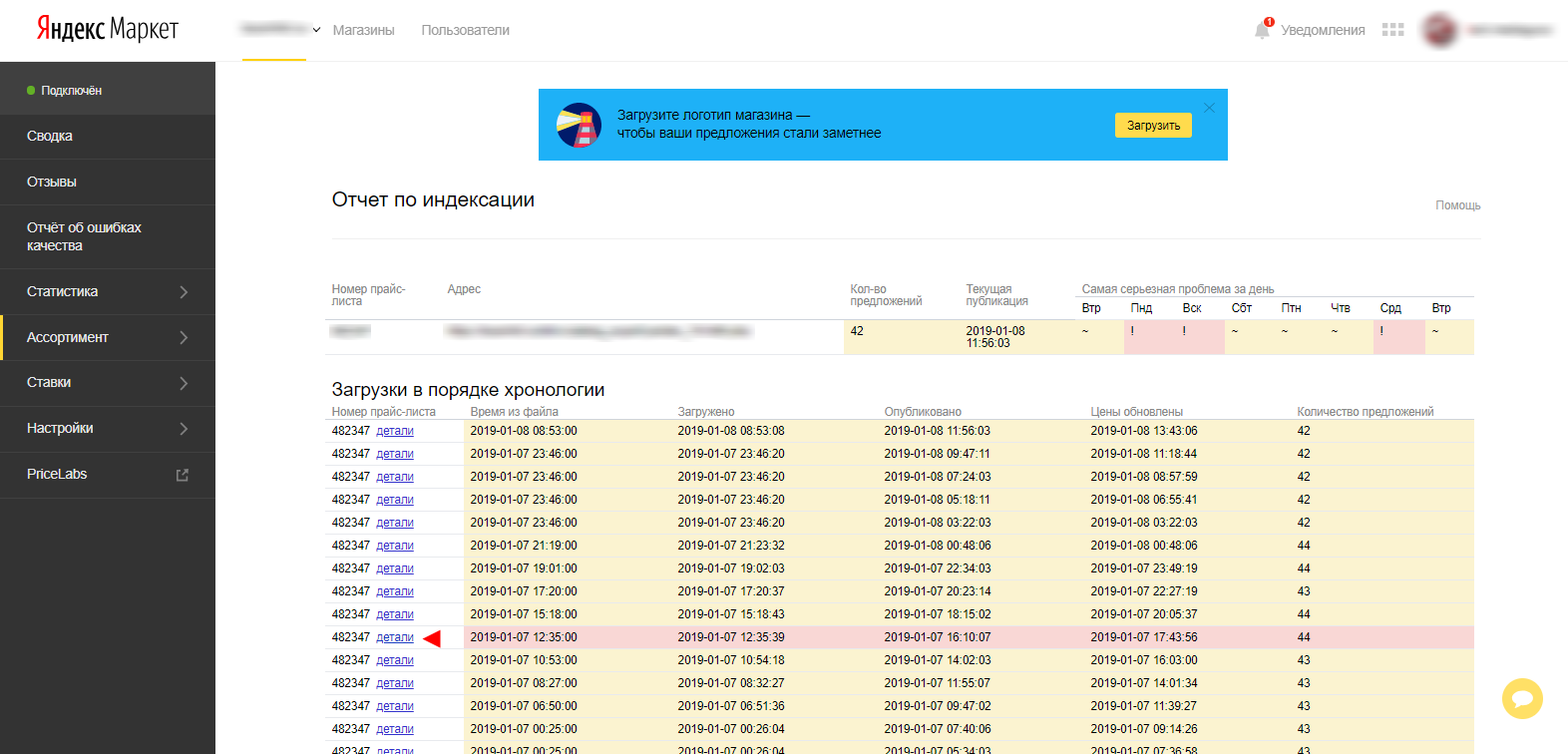Open Помощь help link
The width and height of the screenshot is (1568, 754).
click(1457, 205)
